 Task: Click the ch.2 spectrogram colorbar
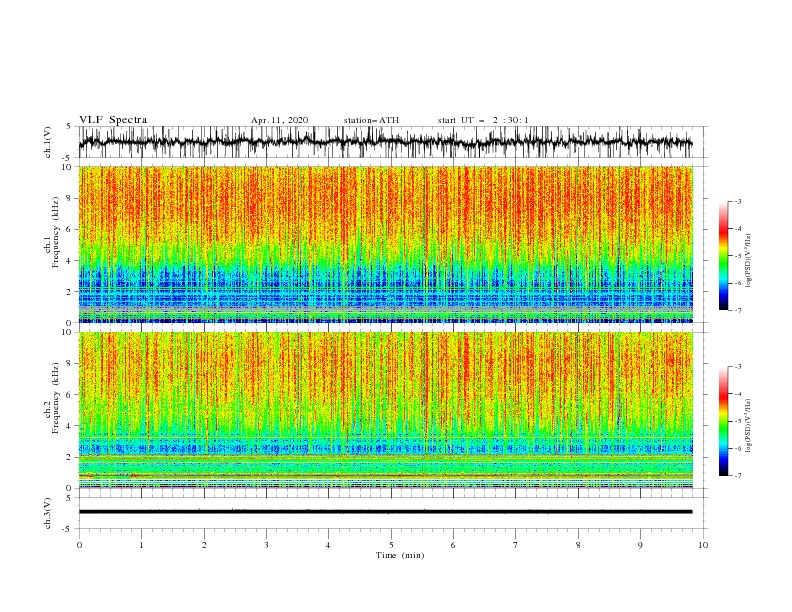pos(723,421)
